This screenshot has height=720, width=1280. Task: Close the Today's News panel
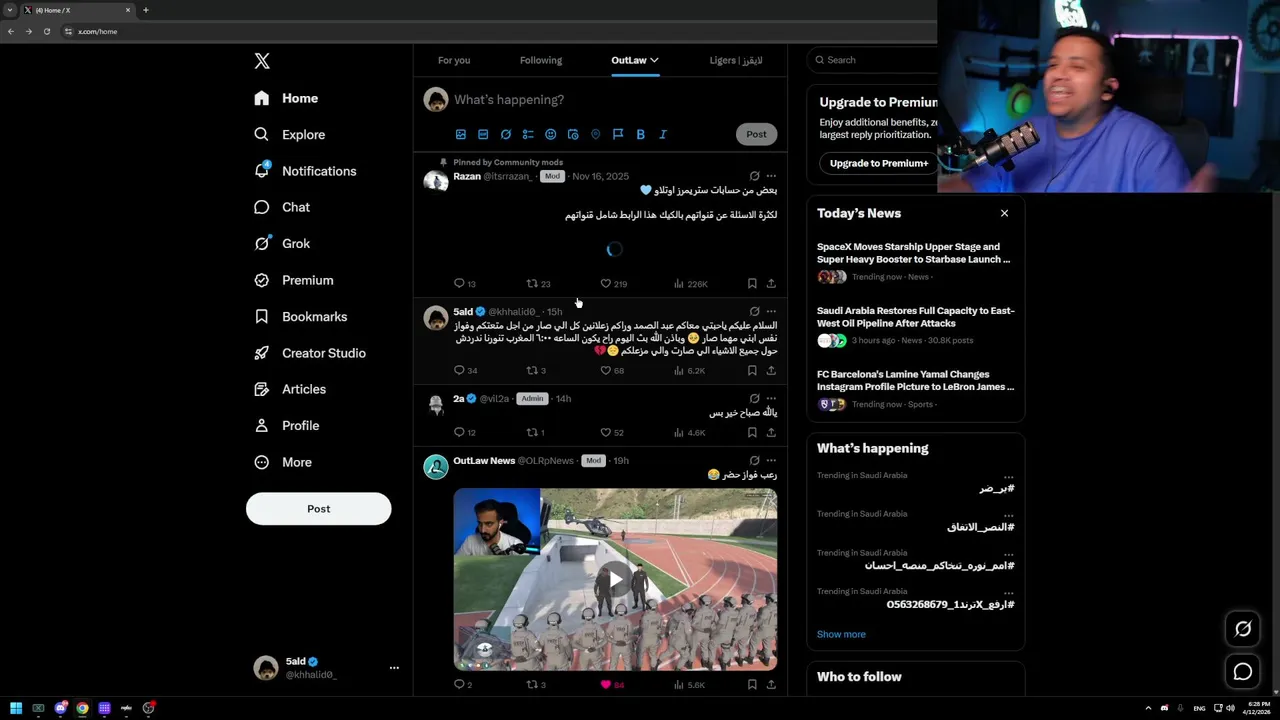coord(1004,213)
